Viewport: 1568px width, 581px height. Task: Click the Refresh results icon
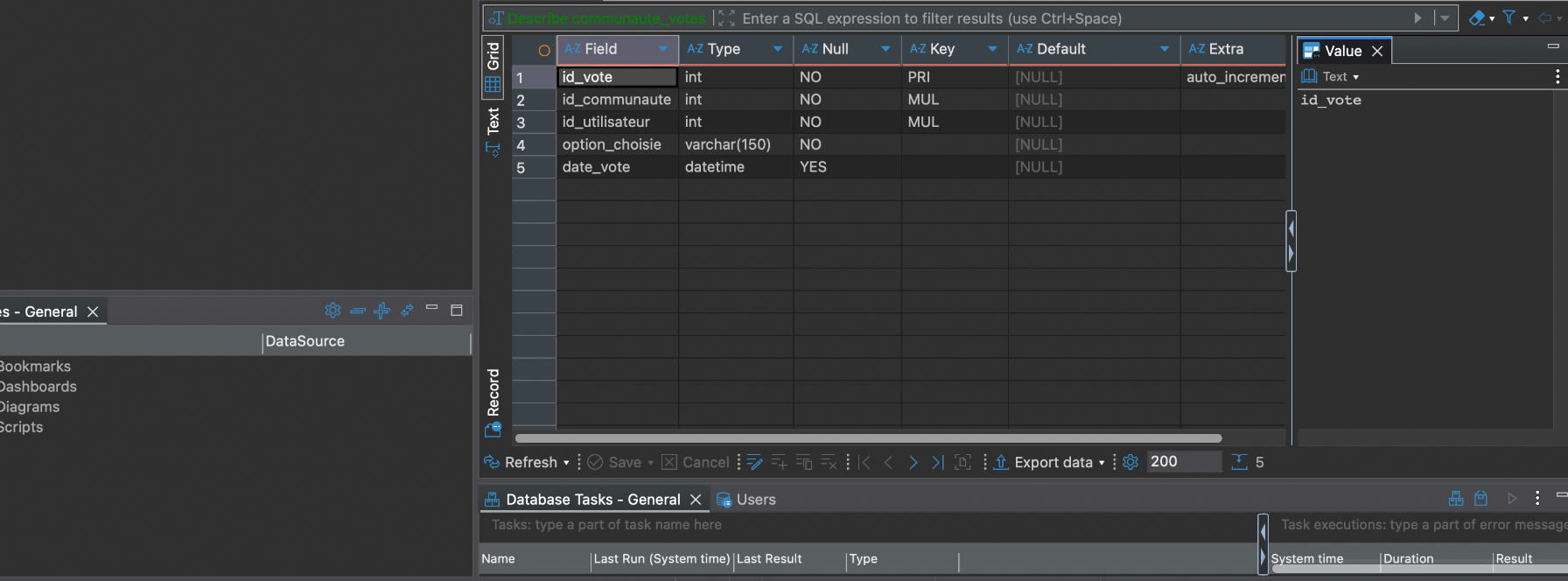(x=492, y=462)
